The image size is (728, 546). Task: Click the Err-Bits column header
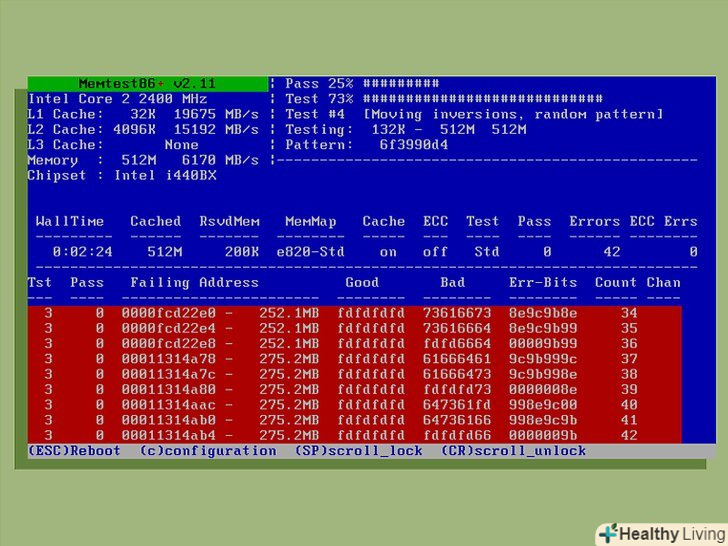543,283
